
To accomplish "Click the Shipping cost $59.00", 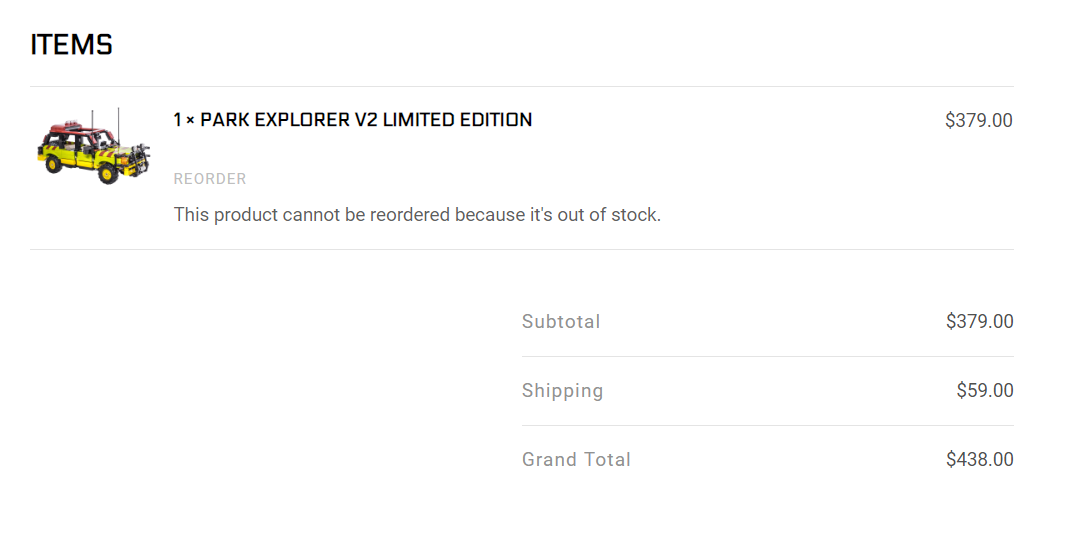I will tap(985, 391).
